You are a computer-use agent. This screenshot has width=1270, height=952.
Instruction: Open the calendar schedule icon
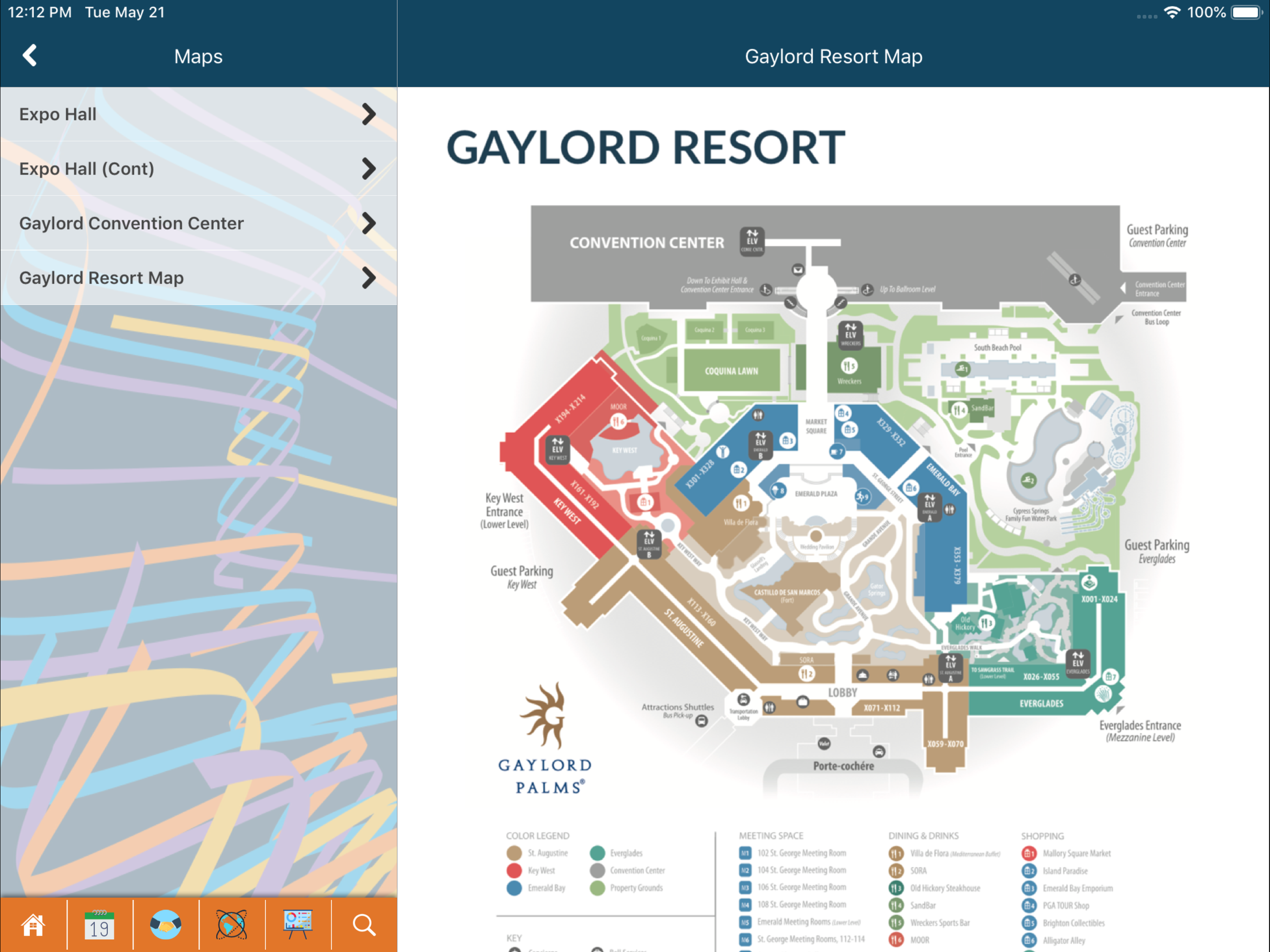[99, 925]
